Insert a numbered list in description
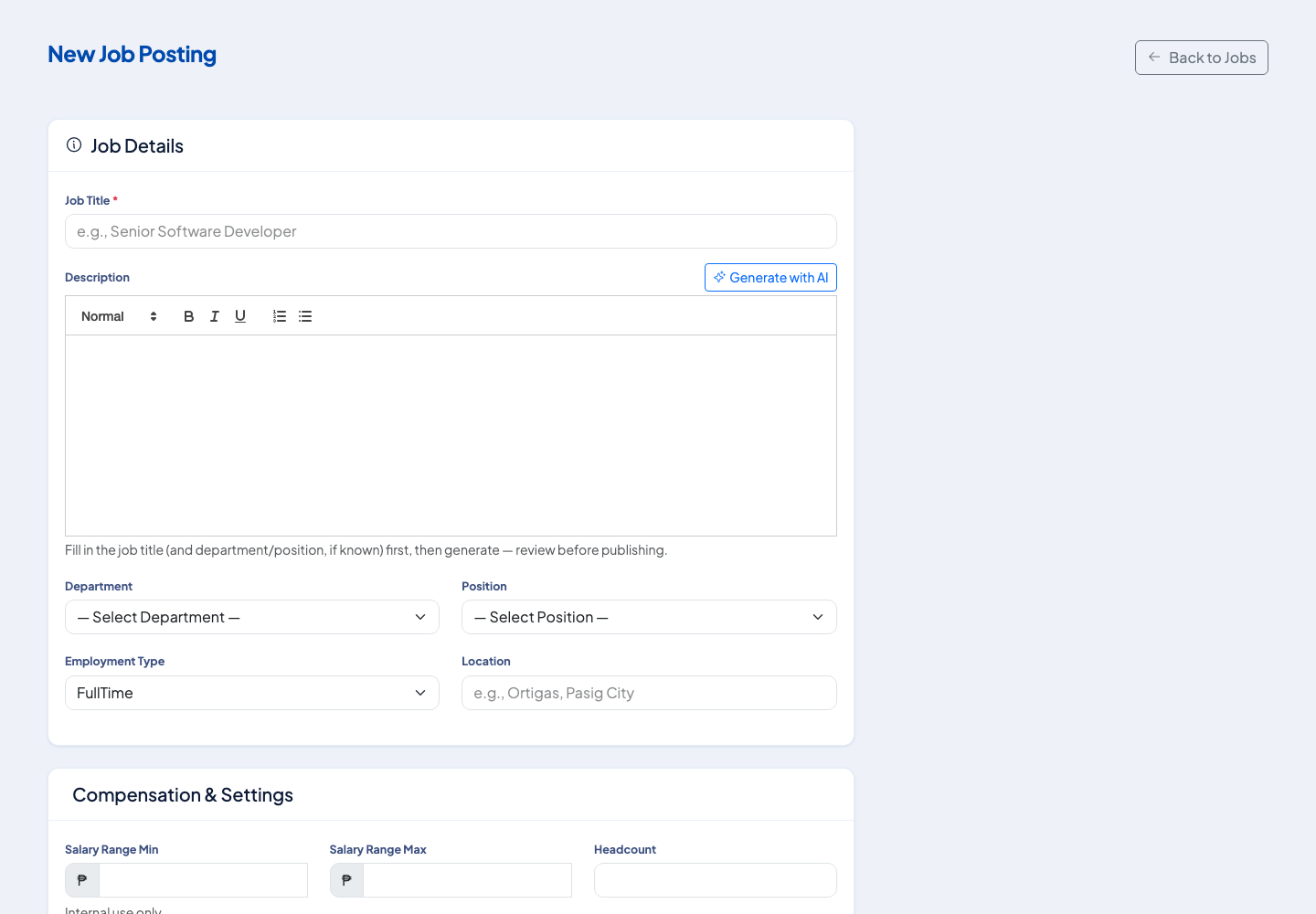This screenshot has width=1316, height=914. click(x=280, y=316)
